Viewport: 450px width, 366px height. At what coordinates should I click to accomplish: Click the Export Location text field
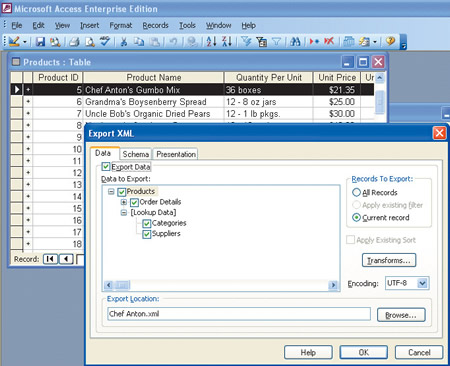pyautogui.click(x=239, y=314)
